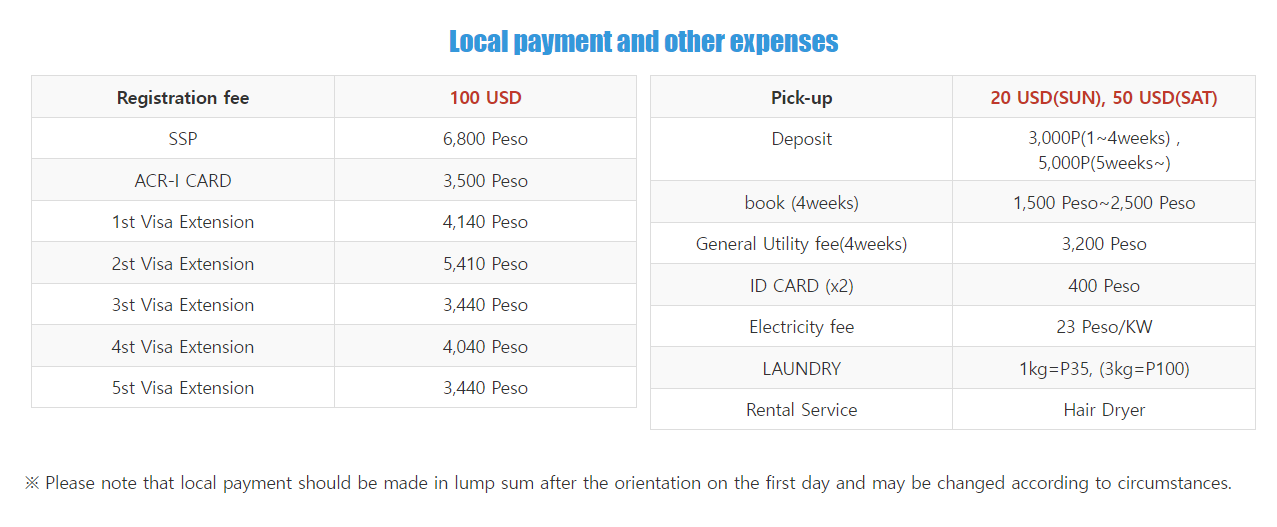Image resolution: width=1277 pixels, height=527 pixels.
Task: Select the book (4weeks) label
Action: [801, 203]
